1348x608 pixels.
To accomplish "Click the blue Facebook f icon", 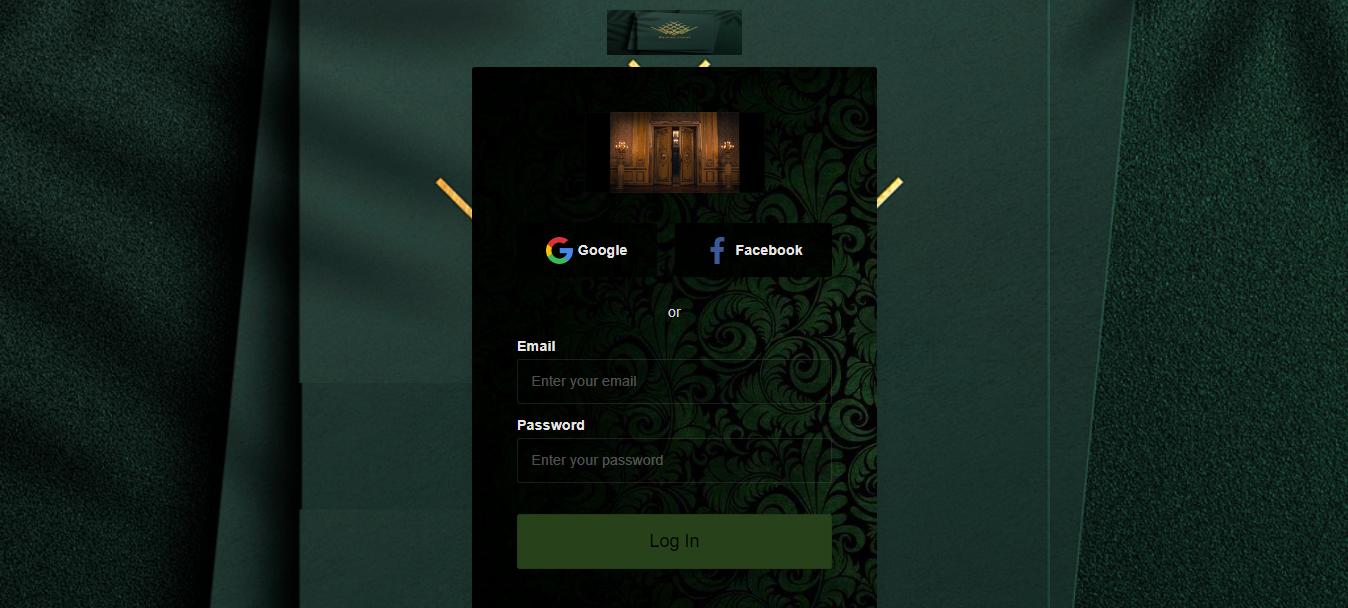I will [716, 250].
